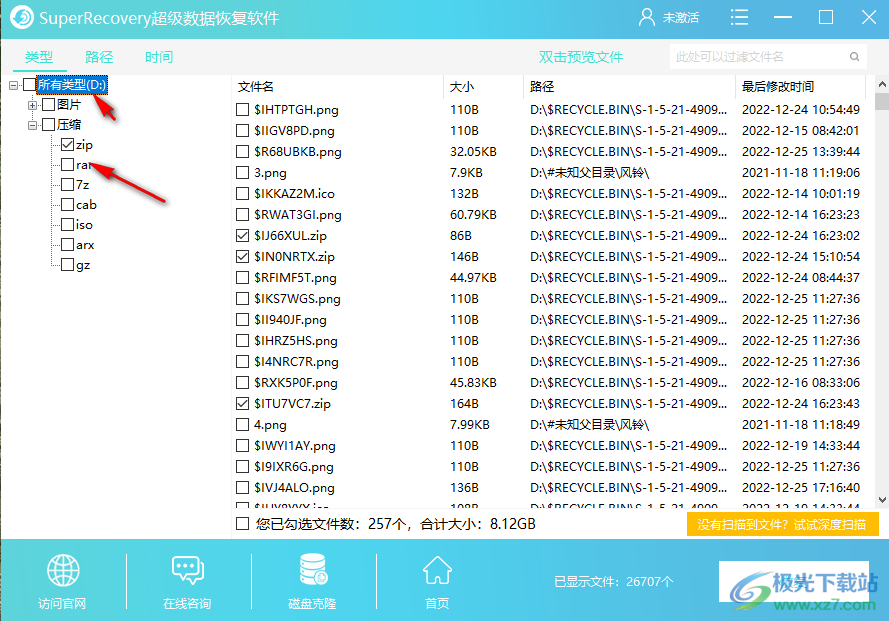Screen dimensions: 889x621
Task: Tick the 7z type checkbox
Action: (67, 184)
